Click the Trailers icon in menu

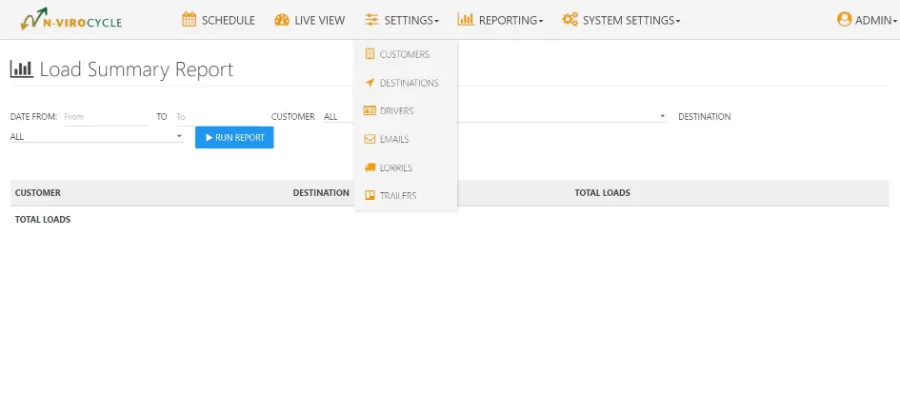pyautogui.click(x=370, y=195)
